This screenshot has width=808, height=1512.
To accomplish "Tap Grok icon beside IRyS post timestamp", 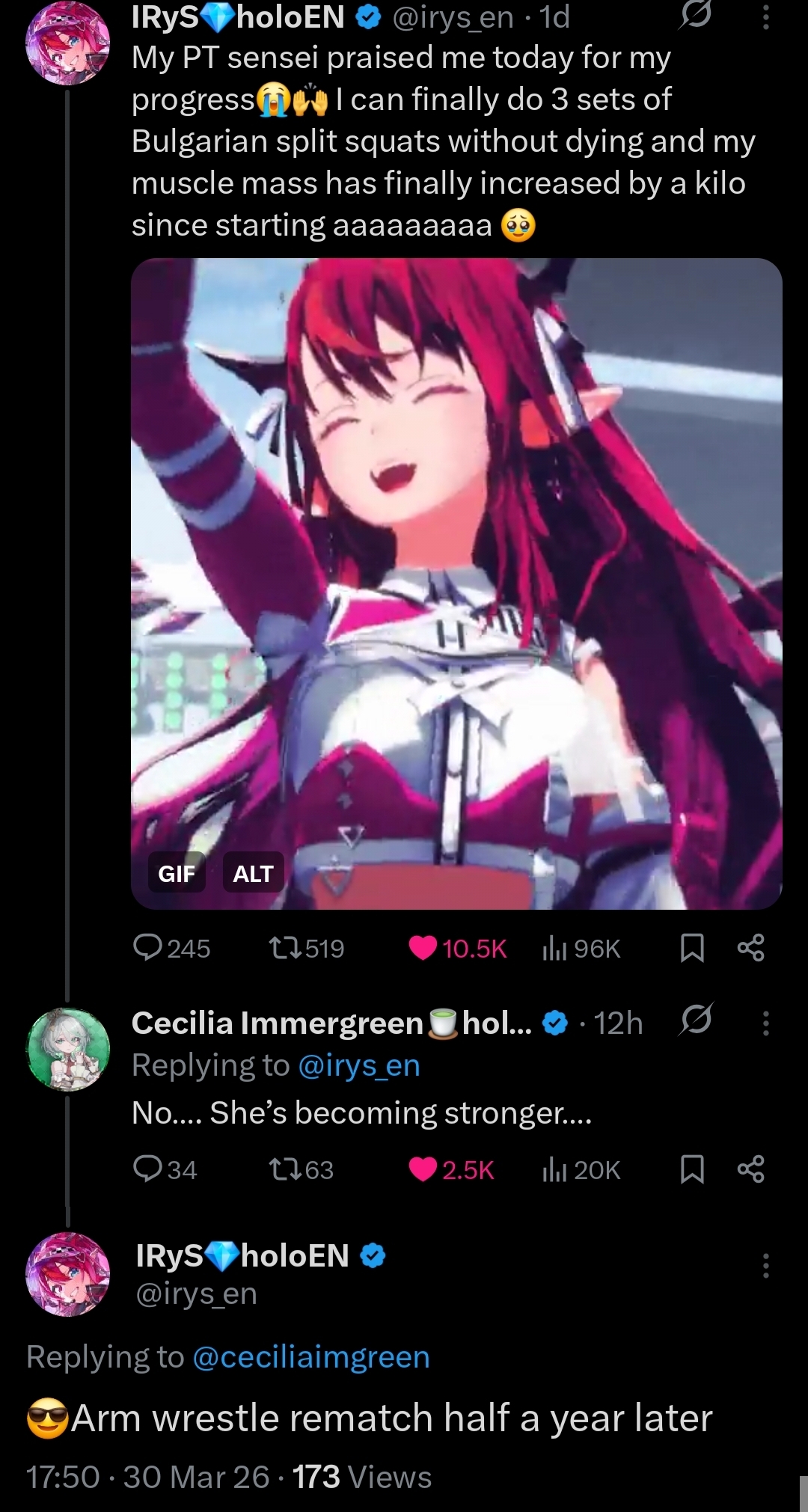I will tap(696, 16).
